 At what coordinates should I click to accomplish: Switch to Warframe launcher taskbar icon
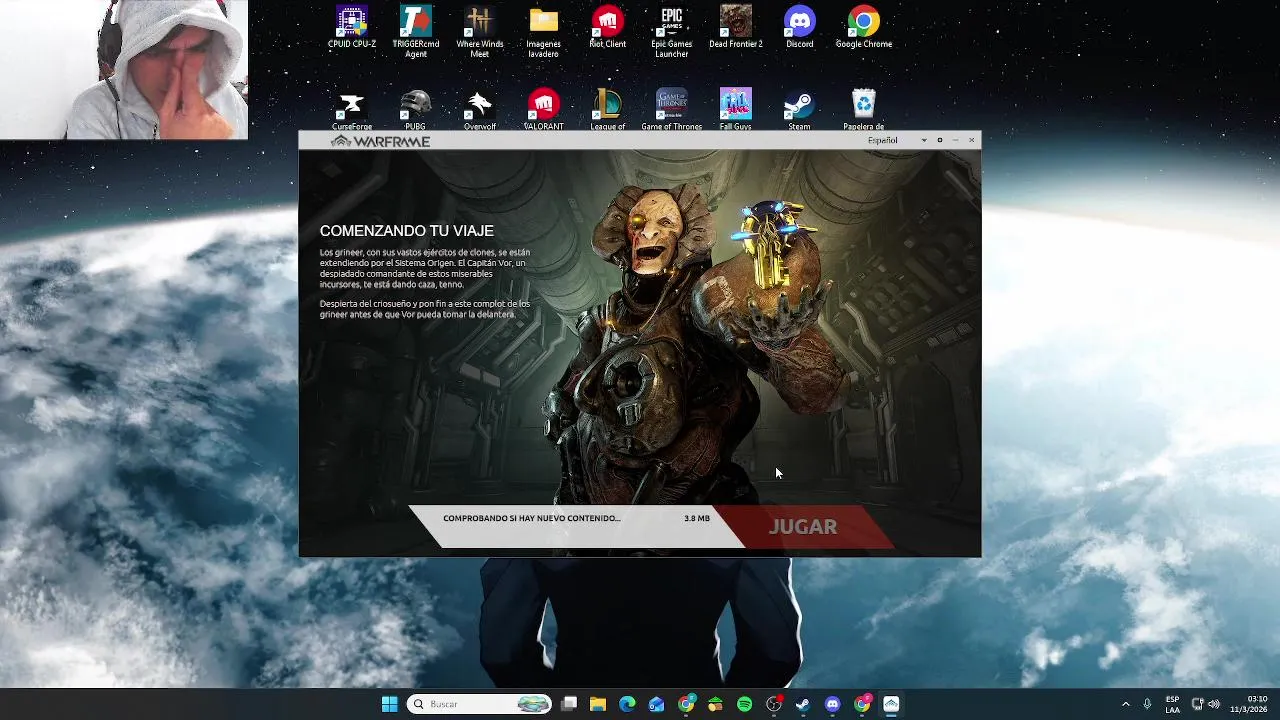pos(891,704)
